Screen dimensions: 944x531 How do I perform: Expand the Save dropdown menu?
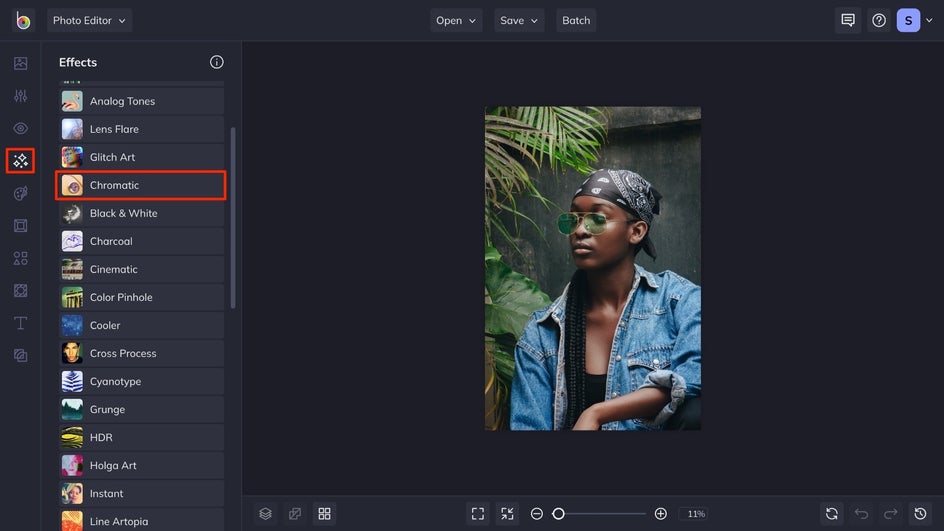519,20
